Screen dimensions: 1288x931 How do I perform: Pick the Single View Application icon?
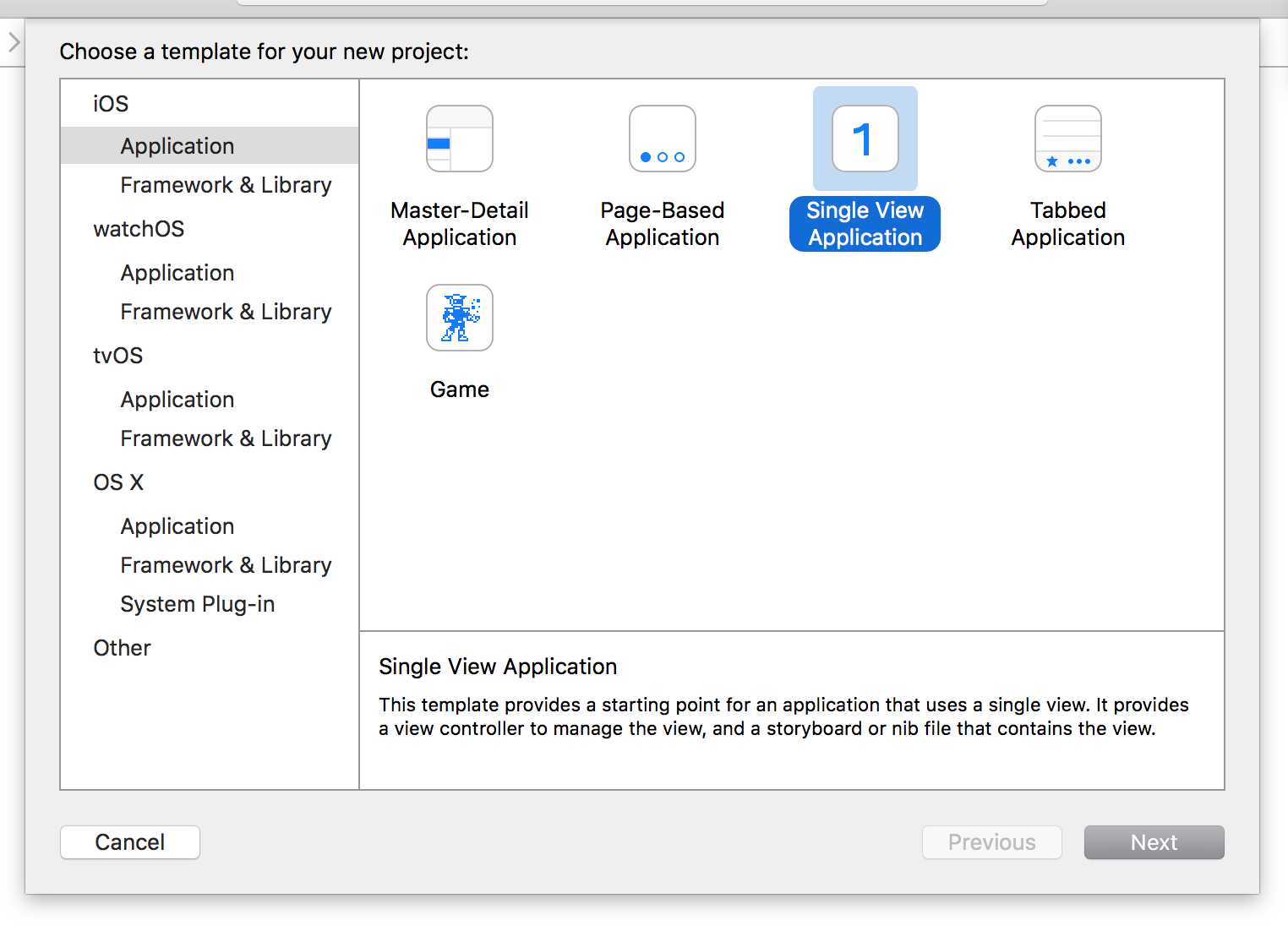[865, 139]
